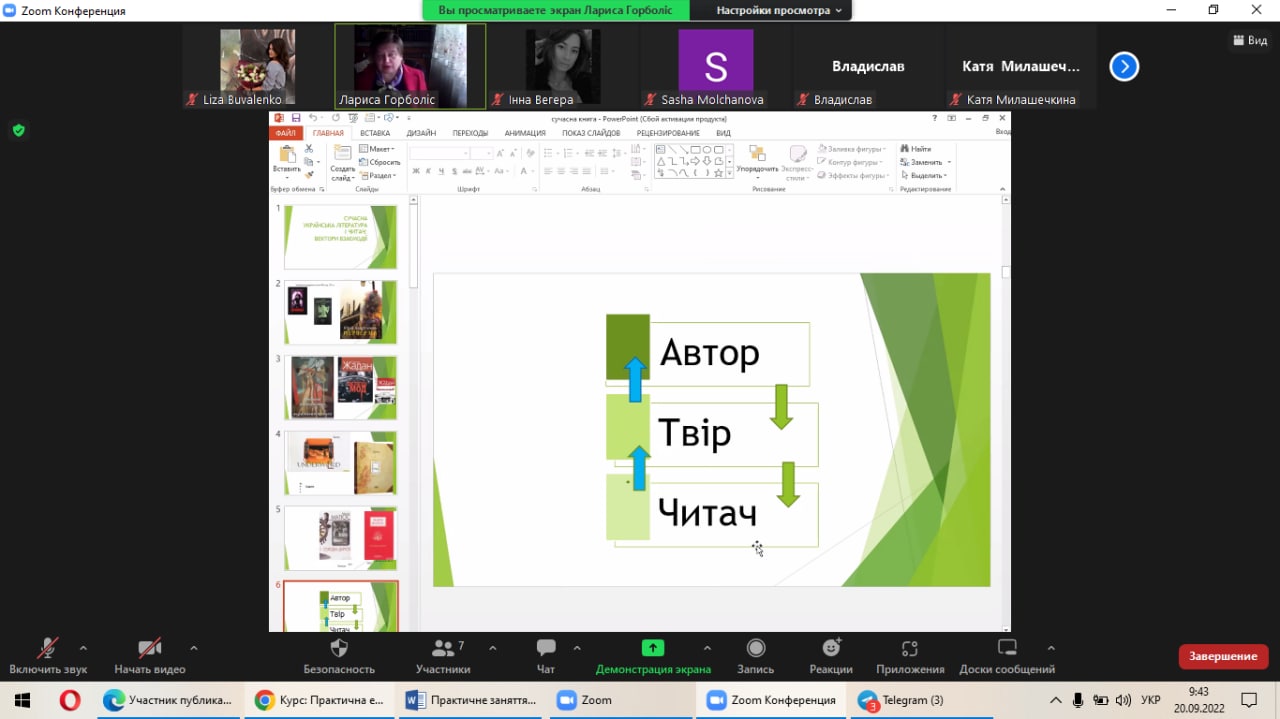Expand video options arrow beside Начать видео
The image size is (1280, 719).
click(x=193, y=647)
